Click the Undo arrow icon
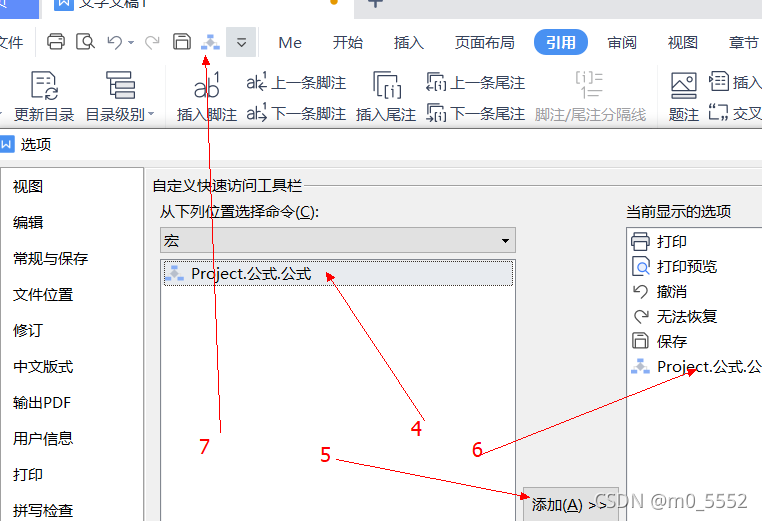Screen dimensions: 762x521 pos(115,42)
